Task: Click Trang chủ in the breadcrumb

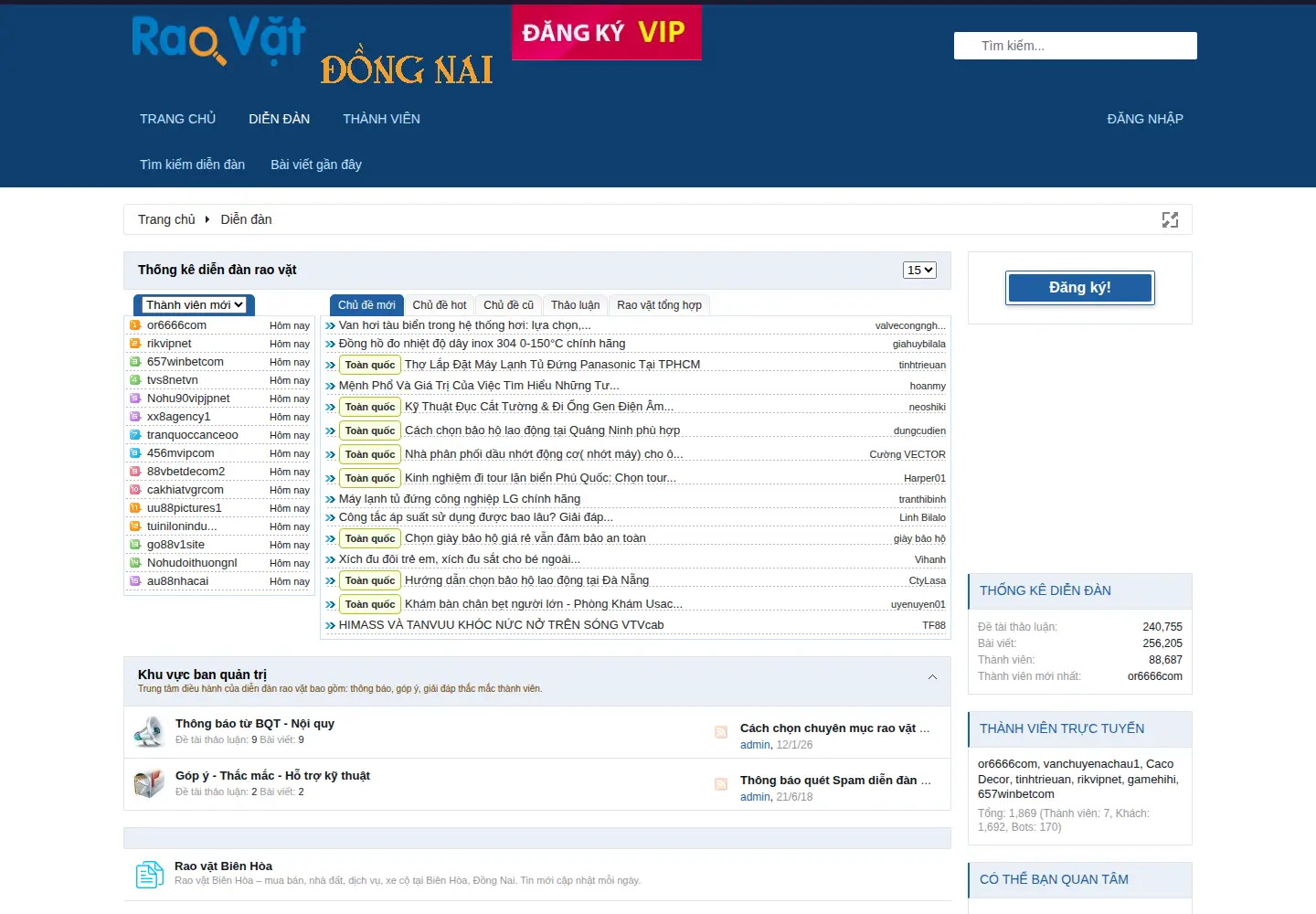Action: [166, 219]
